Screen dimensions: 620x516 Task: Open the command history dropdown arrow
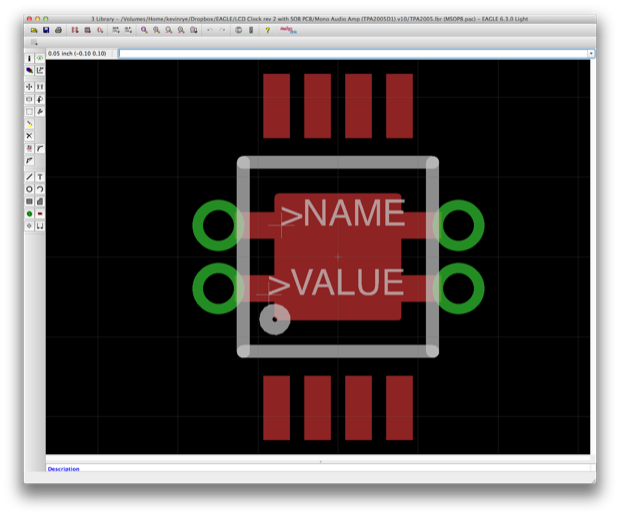591,54
